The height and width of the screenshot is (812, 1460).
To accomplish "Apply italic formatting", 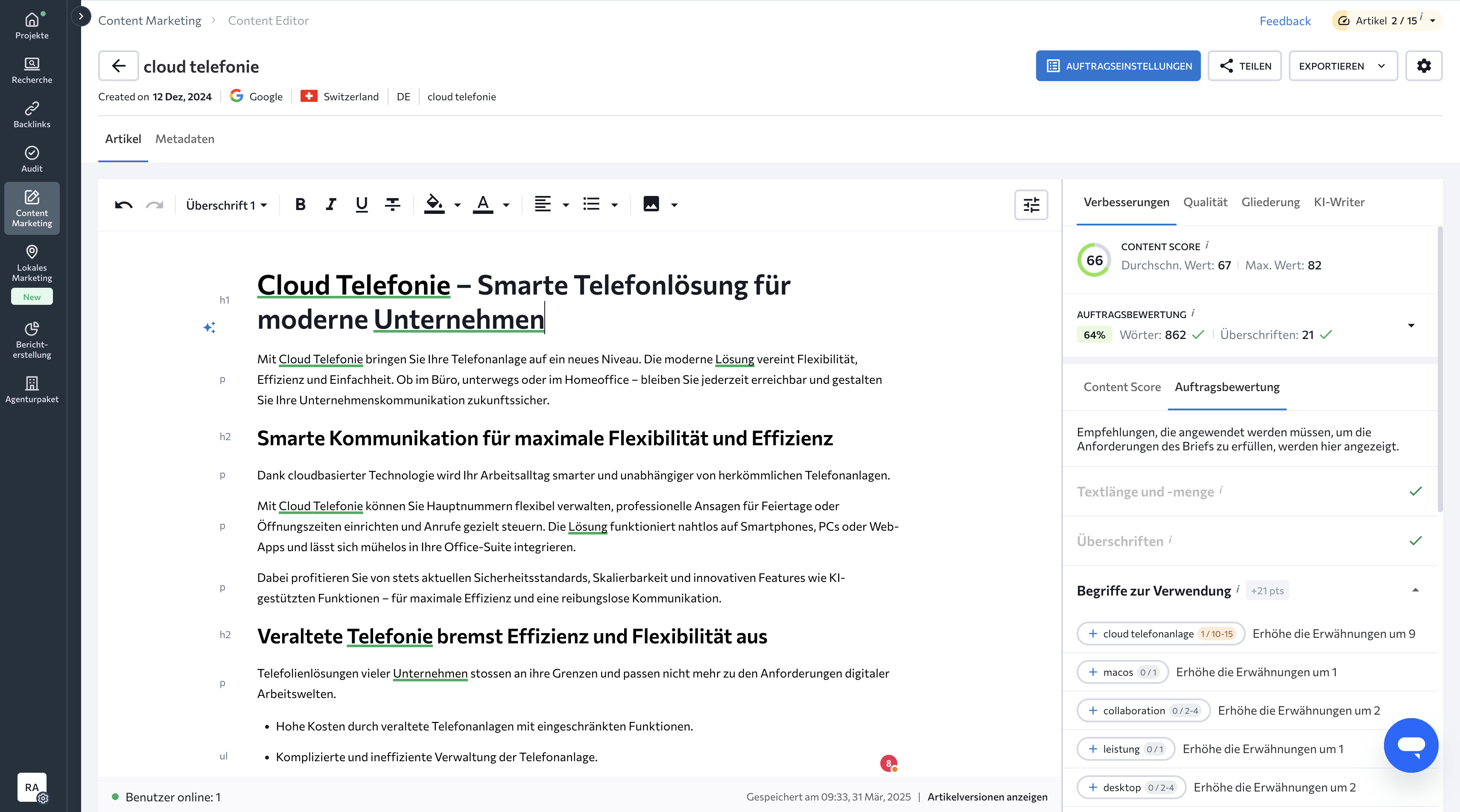I will point(331,204).
